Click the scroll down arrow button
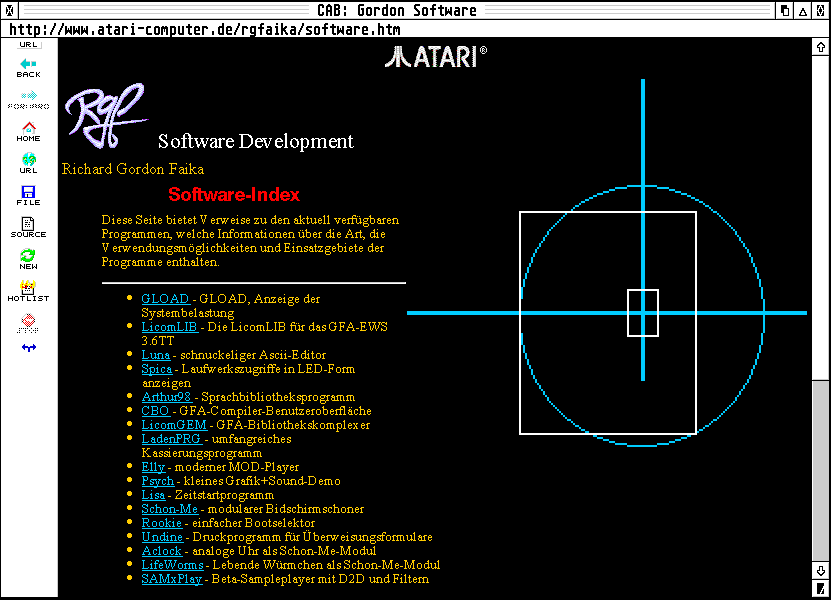Image resolution: width=831 pixels, height=600 pixels. [x=821, y=570]
